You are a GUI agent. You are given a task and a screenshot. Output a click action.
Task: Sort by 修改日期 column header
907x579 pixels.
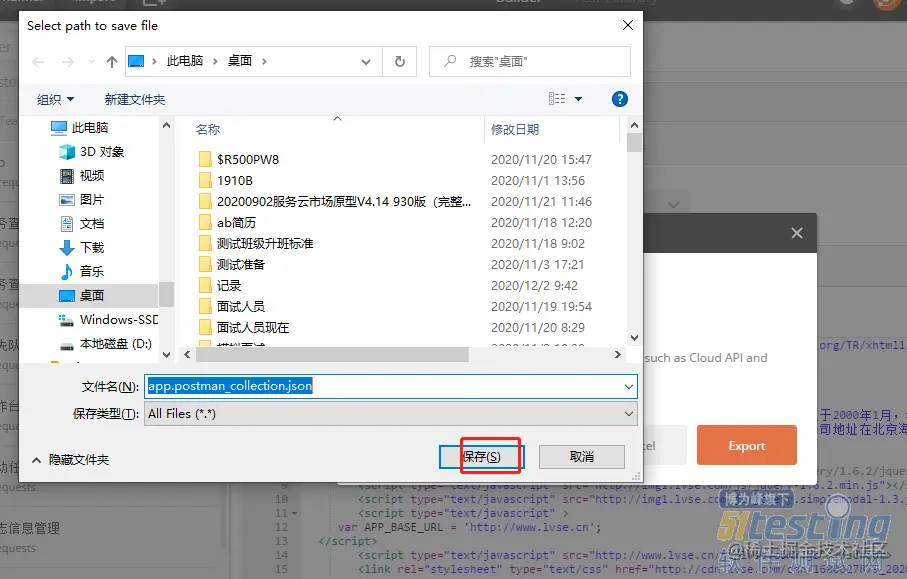click(x=515, y=130)
